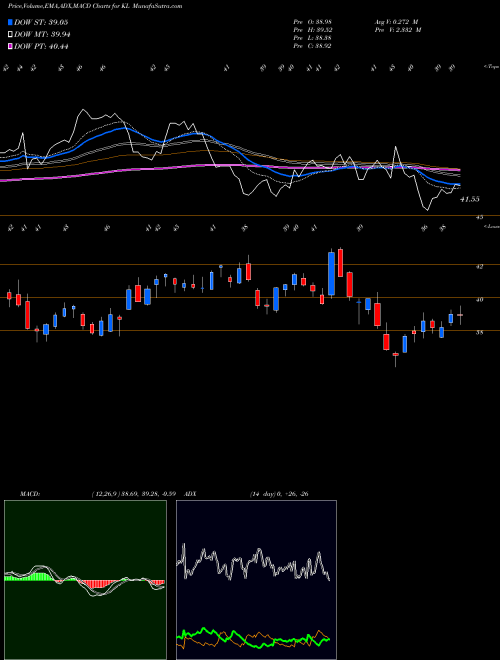The image size is (500, 660).
Task: Click the tall blue candlestick near 42 level
Action: [332, 274]
